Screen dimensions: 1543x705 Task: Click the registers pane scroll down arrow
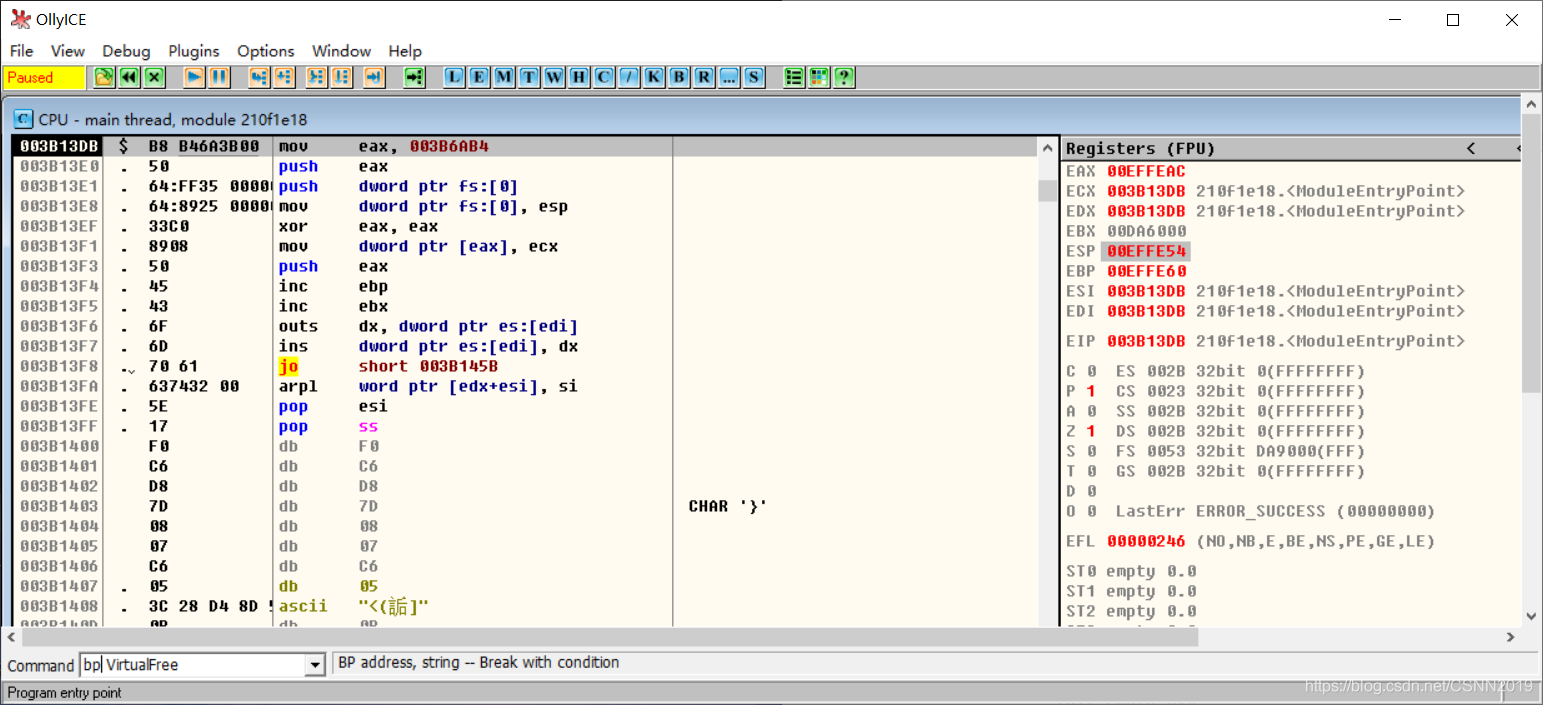point(1531,617)
